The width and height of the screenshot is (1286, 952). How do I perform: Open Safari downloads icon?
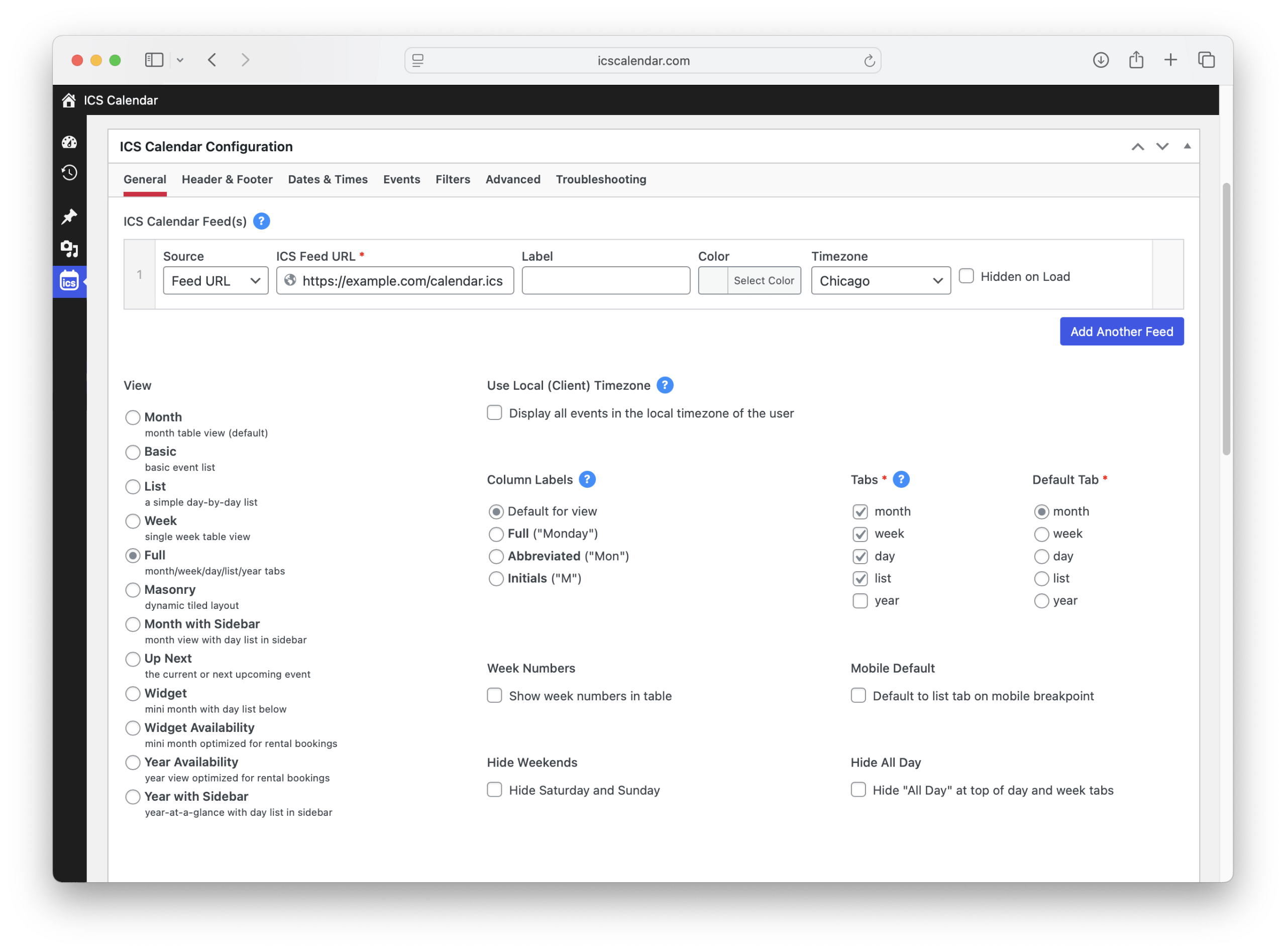pos(1101,60)
